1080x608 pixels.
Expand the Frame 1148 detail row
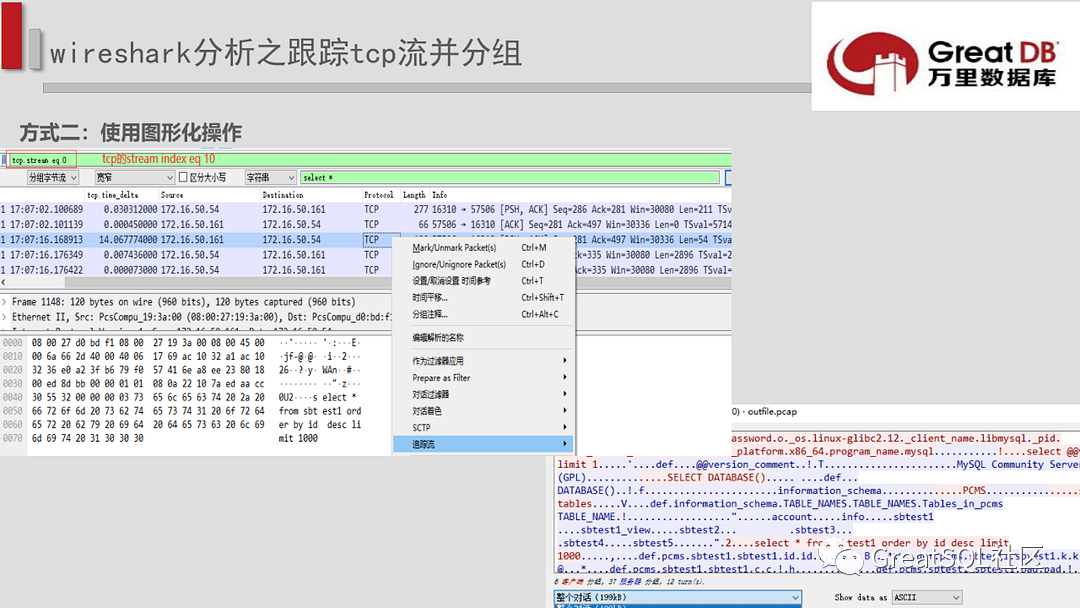coord(4,302)
